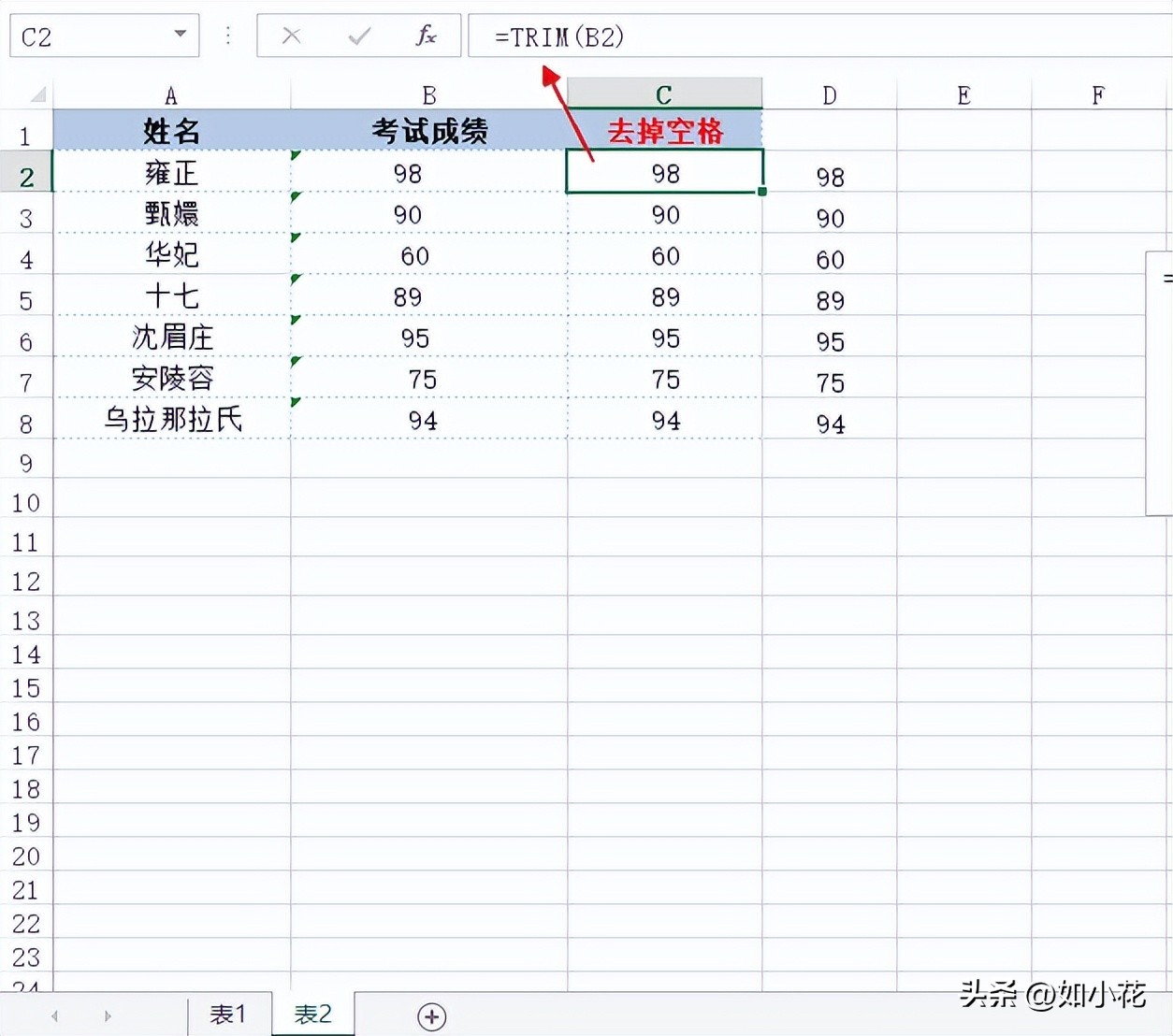Select name cell 华妃
The width and height of the screenshot is (1173, 1036).
(172, 255)
